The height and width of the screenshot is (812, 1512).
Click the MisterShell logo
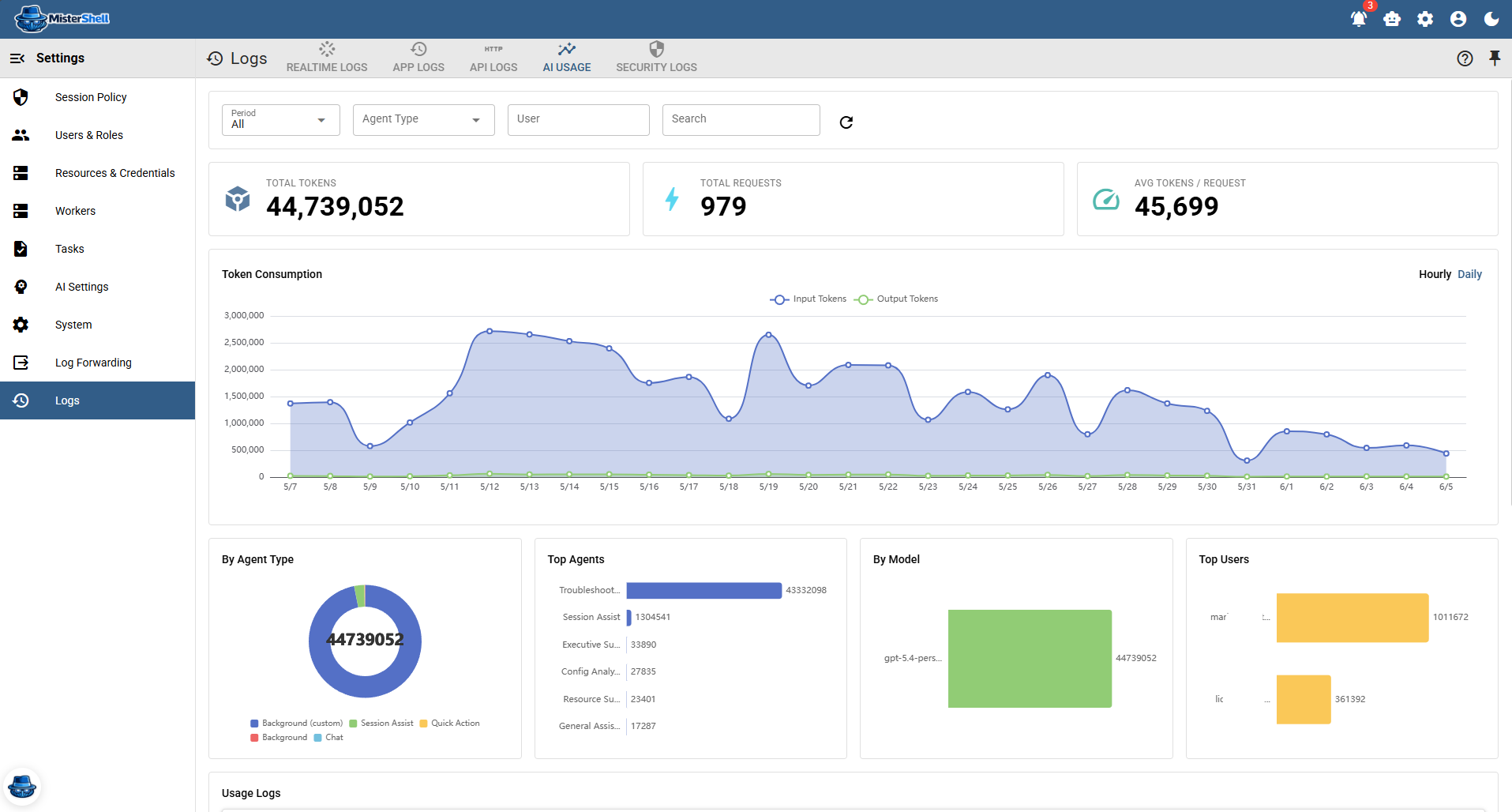click(x=62, y=19)
